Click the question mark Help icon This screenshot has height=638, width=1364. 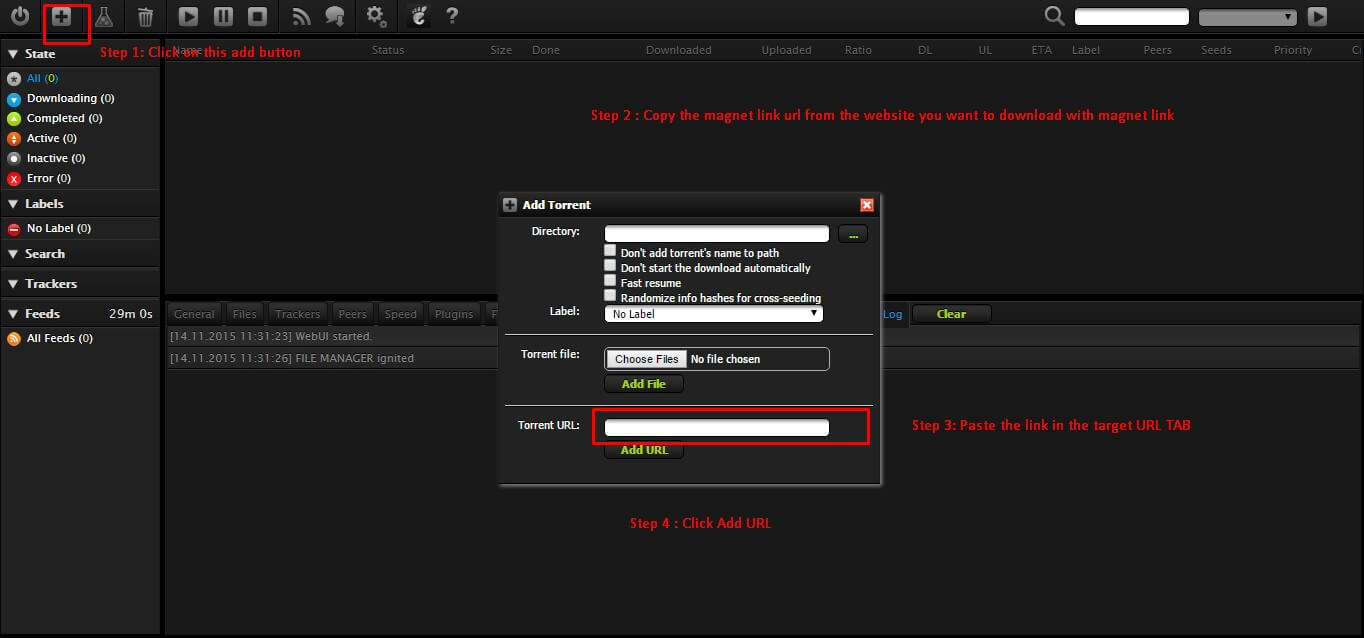[452, 17]
